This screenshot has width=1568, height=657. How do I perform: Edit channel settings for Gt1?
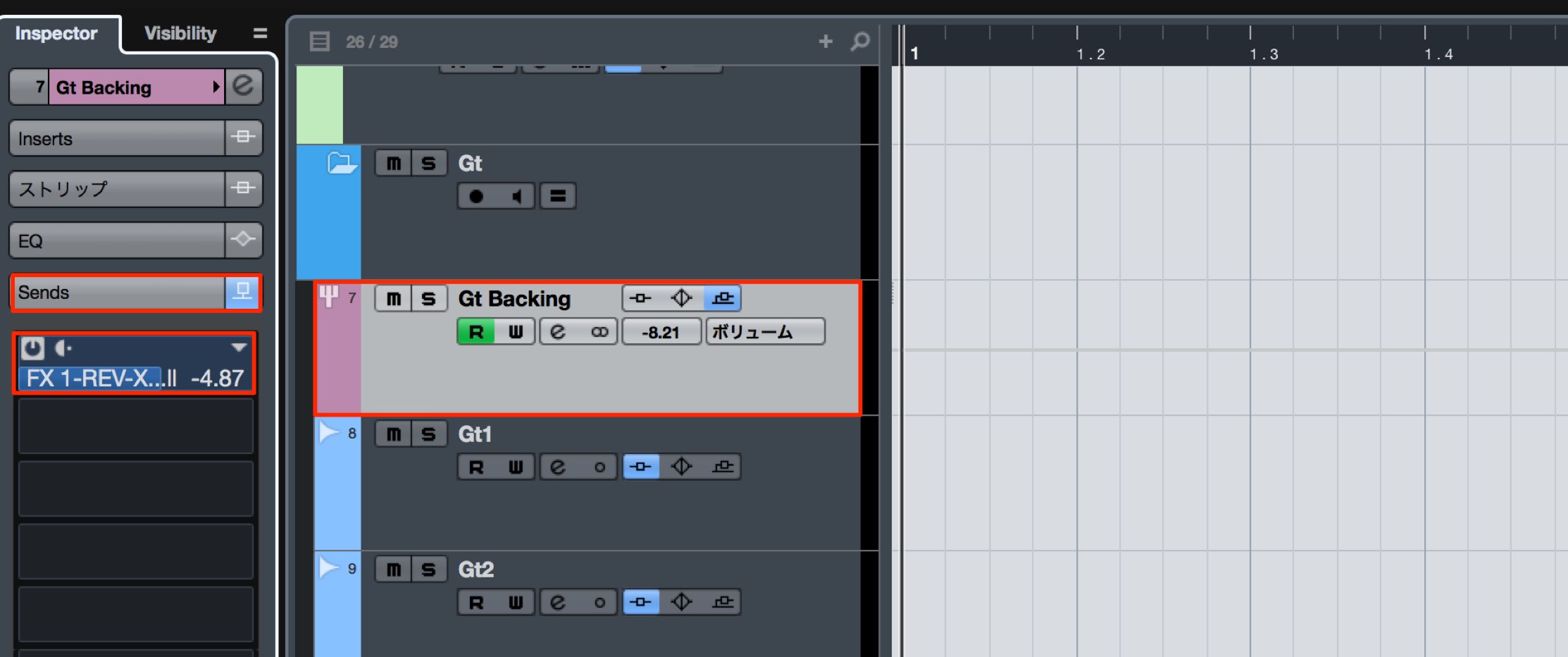[x=558, y=467]
